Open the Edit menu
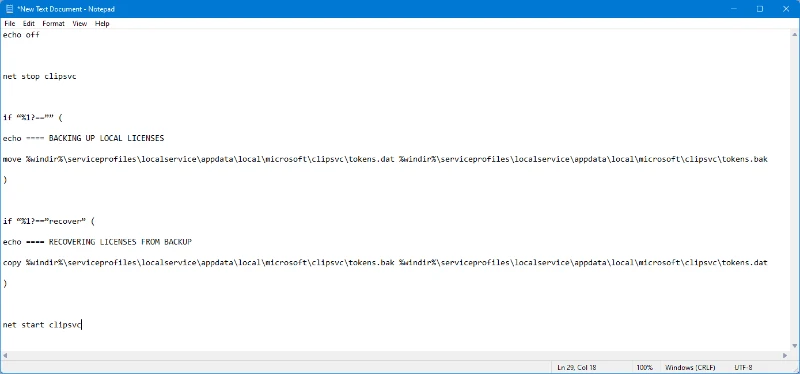 click(29, 23)
